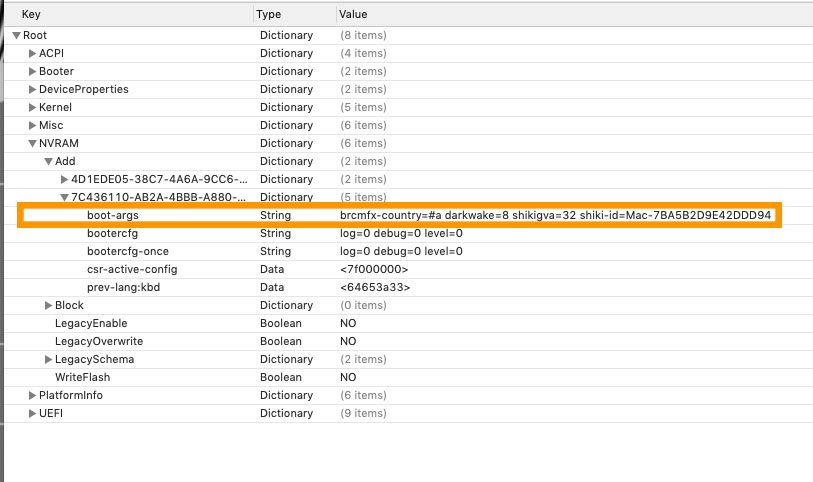813x482 pixels.
Task: Collapse the Add dictionary triangle
Action: pyautogui.click(x=48, y=161)
